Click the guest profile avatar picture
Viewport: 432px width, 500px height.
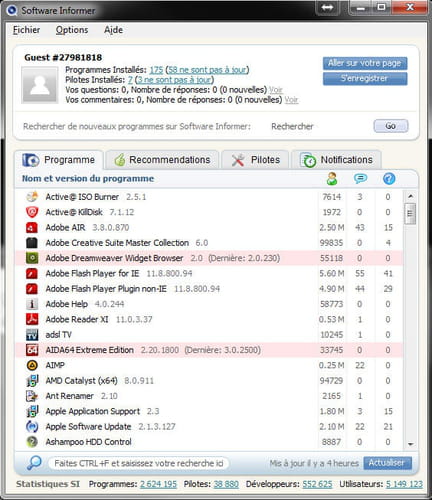40,85
